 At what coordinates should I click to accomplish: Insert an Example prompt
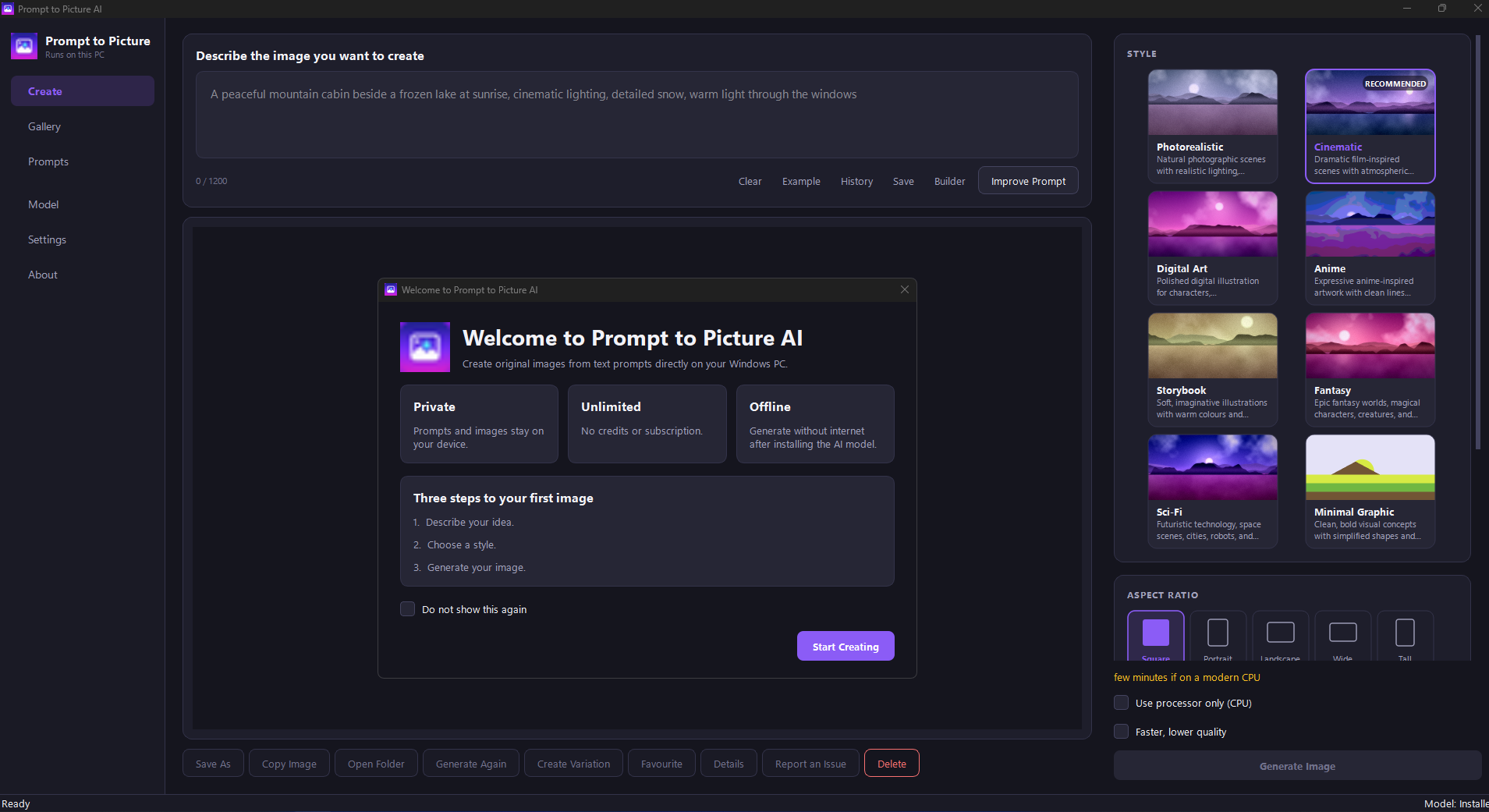(801, 181)
